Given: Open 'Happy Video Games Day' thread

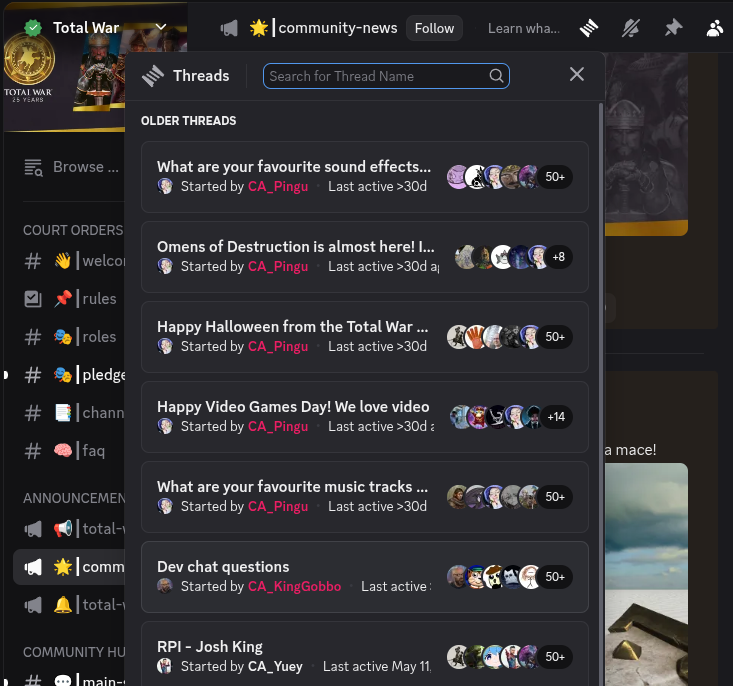Looking at the screenshot, I should pos(365,417).
